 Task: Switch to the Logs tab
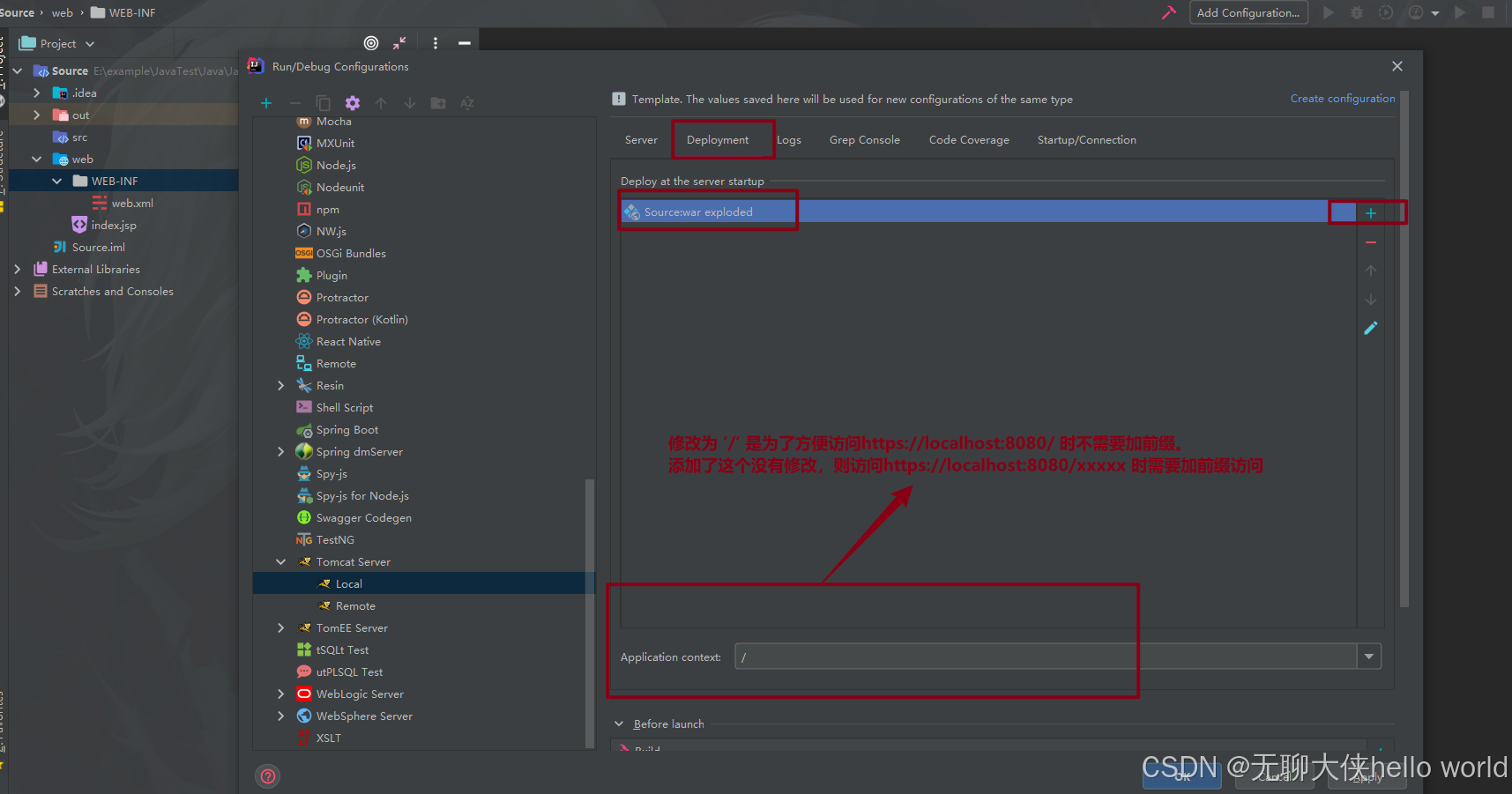(x=789, y=140)
